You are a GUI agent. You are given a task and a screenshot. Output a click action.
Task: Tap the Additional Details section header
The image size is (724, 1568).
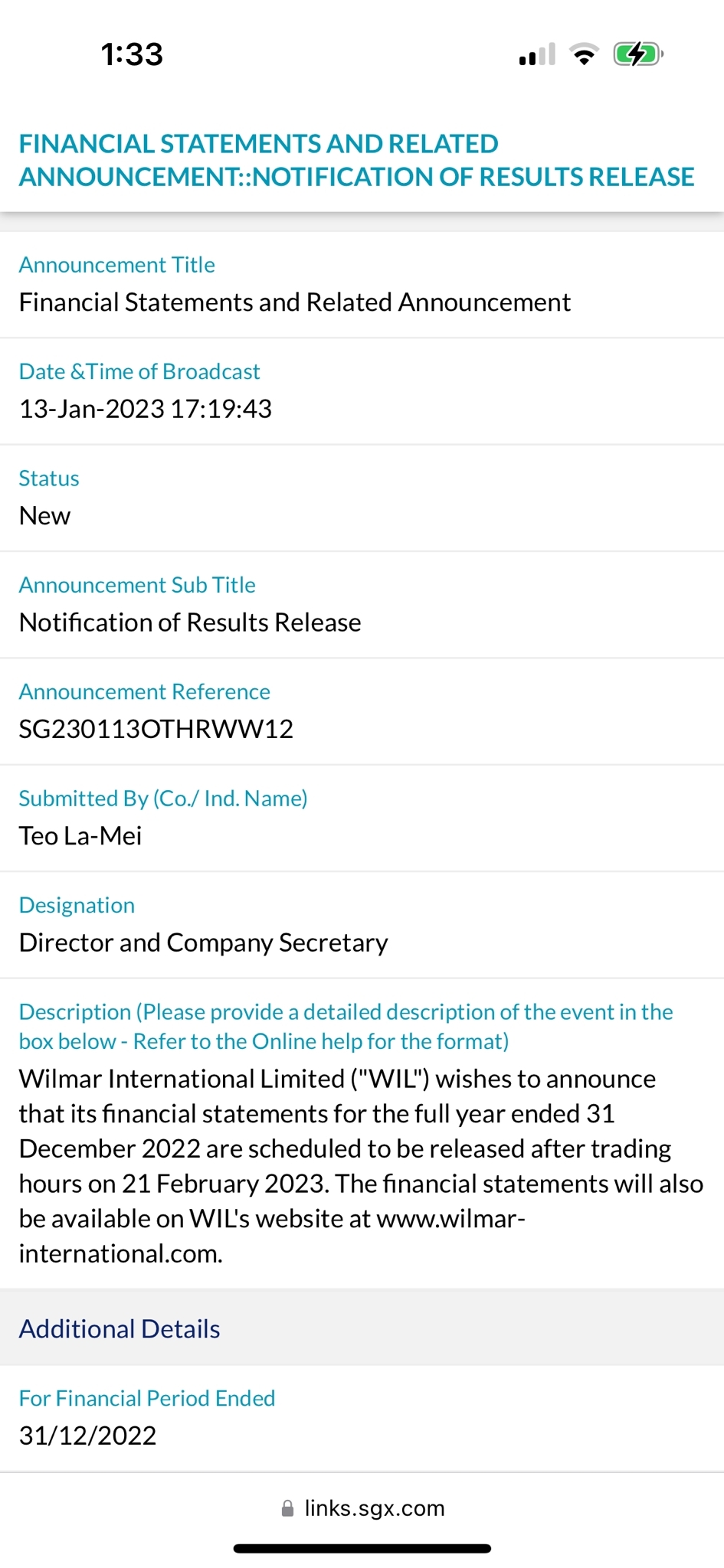[120, 1329]
